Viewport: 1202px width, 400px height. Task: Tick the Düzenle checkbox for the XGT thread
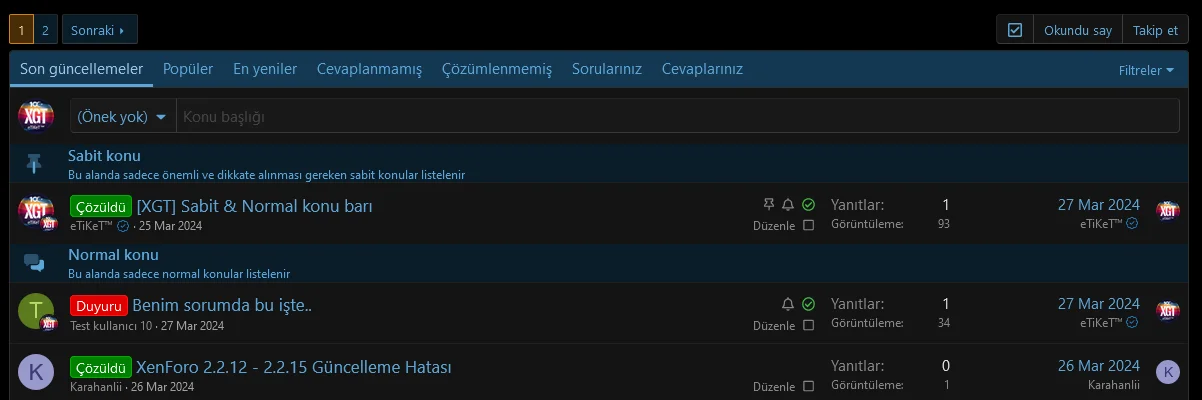(808, 225)
